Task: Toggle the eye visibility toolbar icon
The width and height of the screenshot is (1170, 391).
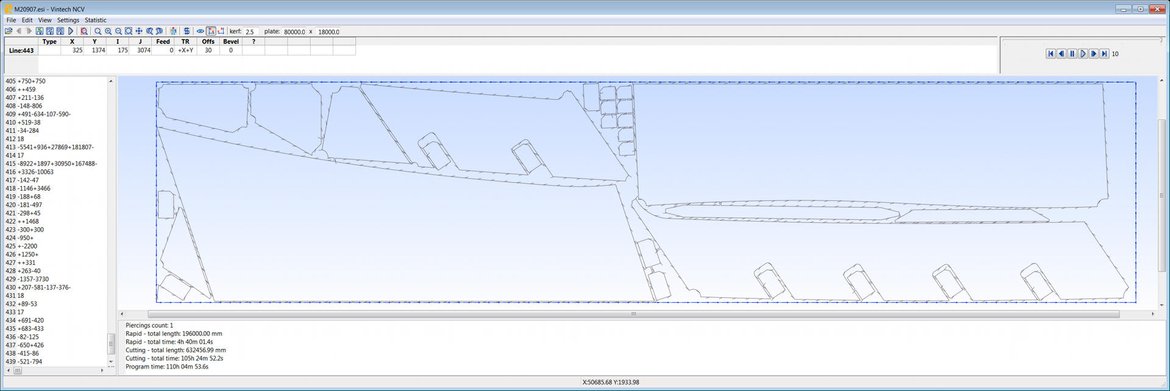Action: (x=200, y=31)
